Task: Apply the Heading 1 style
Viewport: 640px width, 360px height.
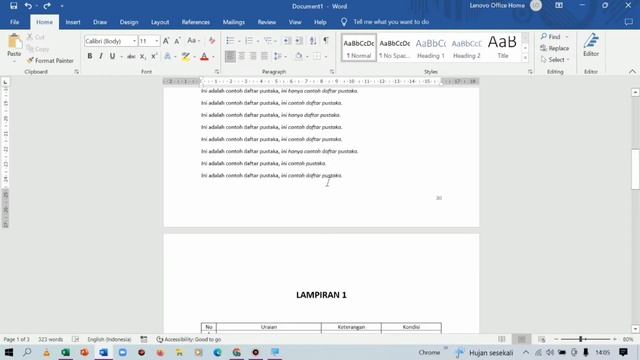Action: (431, 48)
